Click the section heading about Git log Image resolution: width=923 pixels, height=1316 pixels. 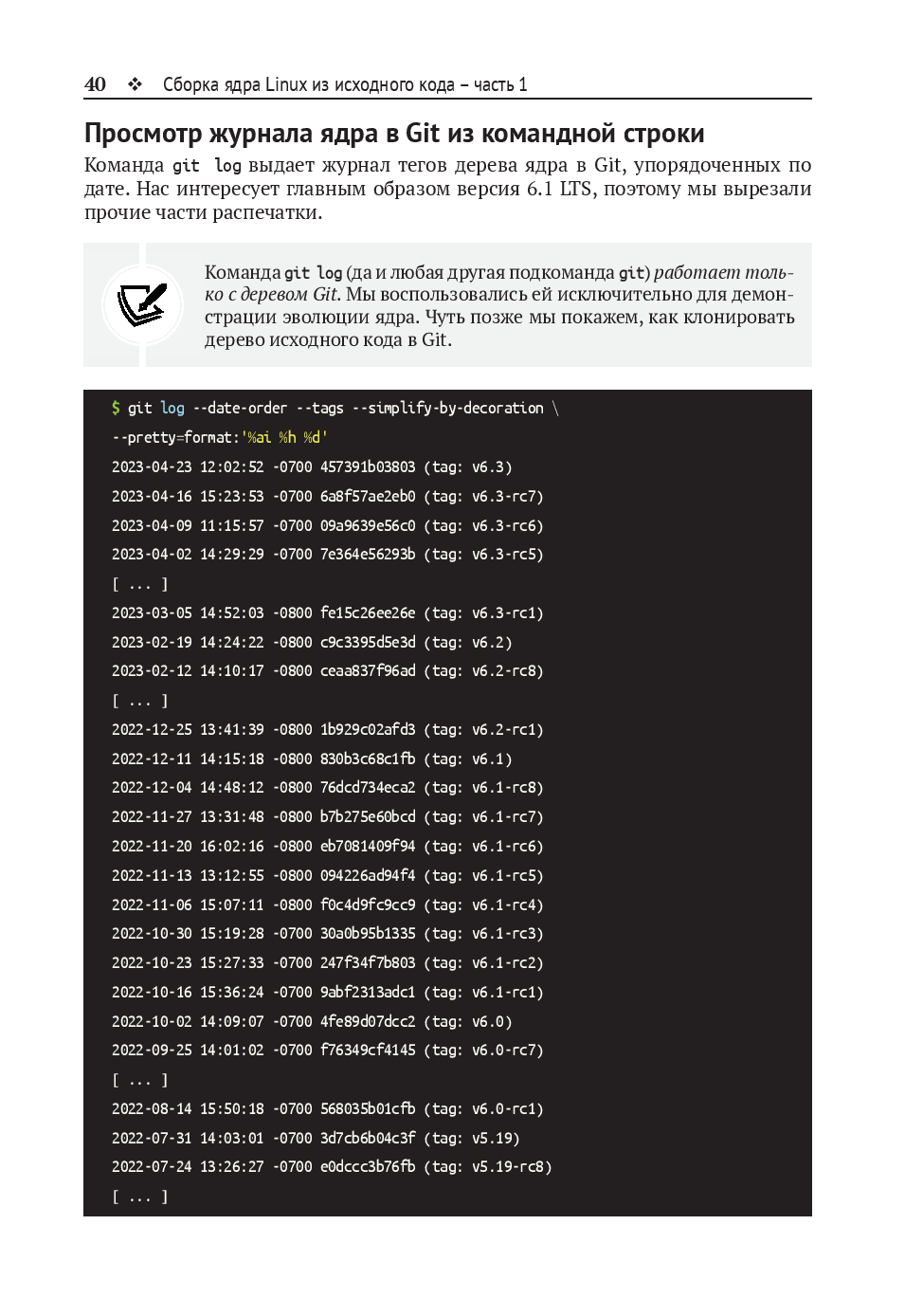[x=394, y=133]
